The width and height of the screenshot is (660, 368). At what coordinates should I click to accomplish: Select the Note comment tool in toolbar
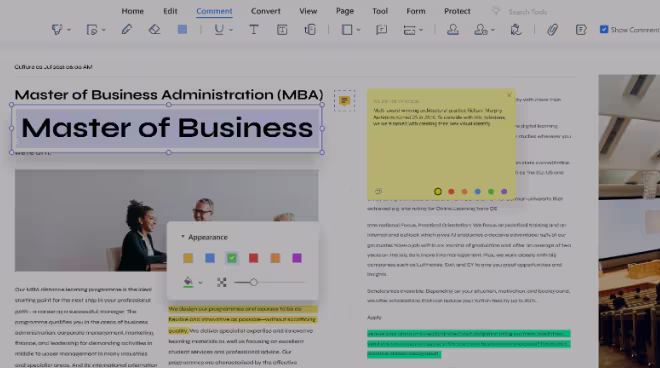(381, 29)
